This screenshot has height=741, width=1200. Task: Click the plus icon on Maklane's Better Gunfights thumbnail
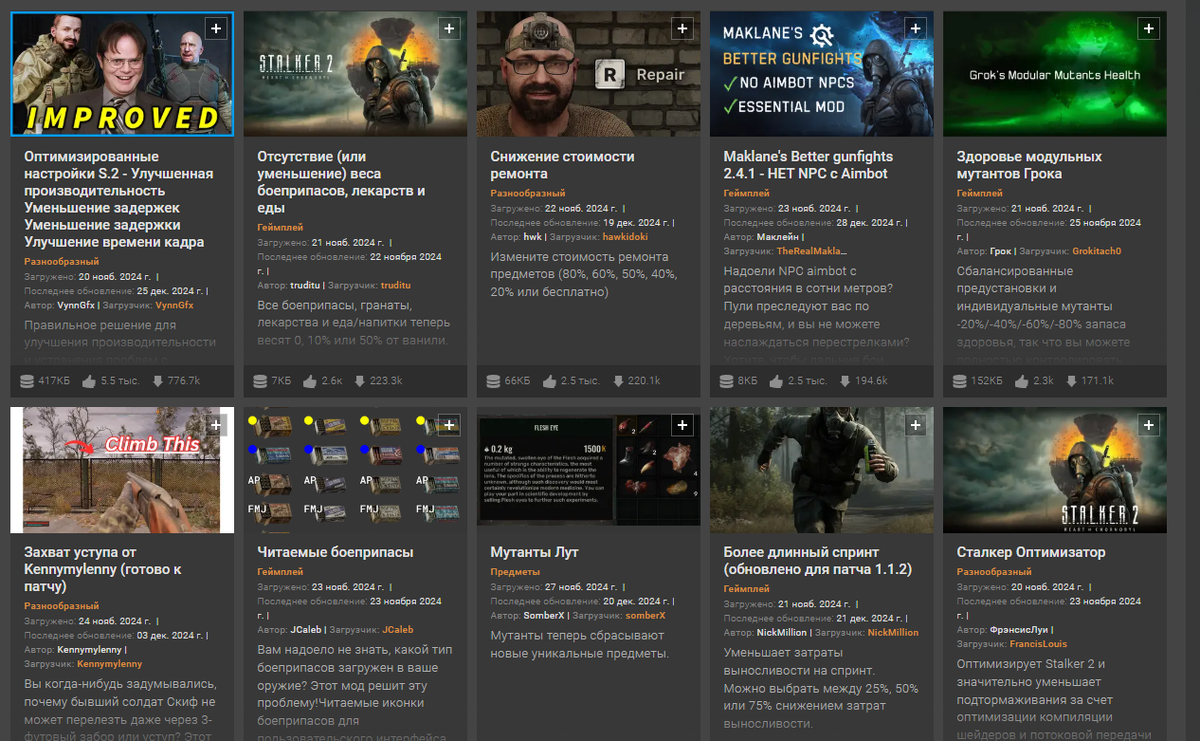point(915,29)
